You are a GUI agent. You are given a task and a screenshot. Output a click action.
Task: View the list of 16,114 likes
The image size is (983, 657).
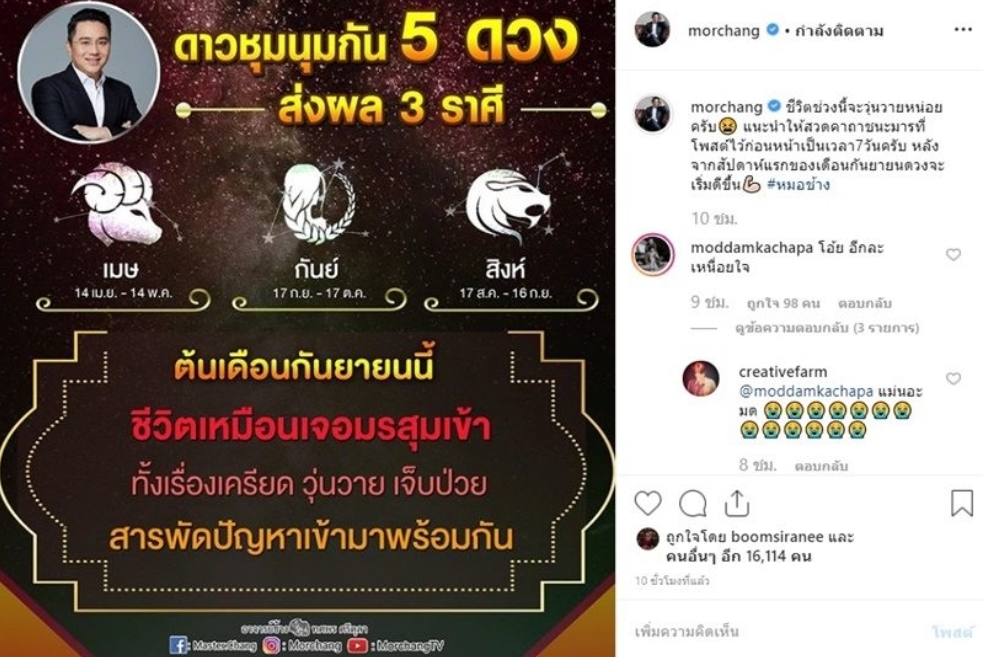pos(739,556)
